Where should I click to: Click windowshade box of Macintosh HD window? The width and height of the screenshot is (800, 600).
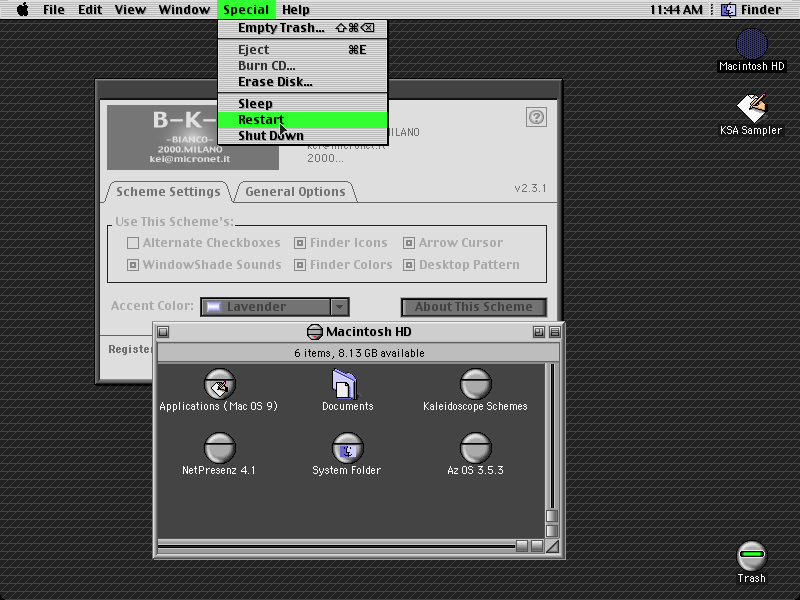555,332
